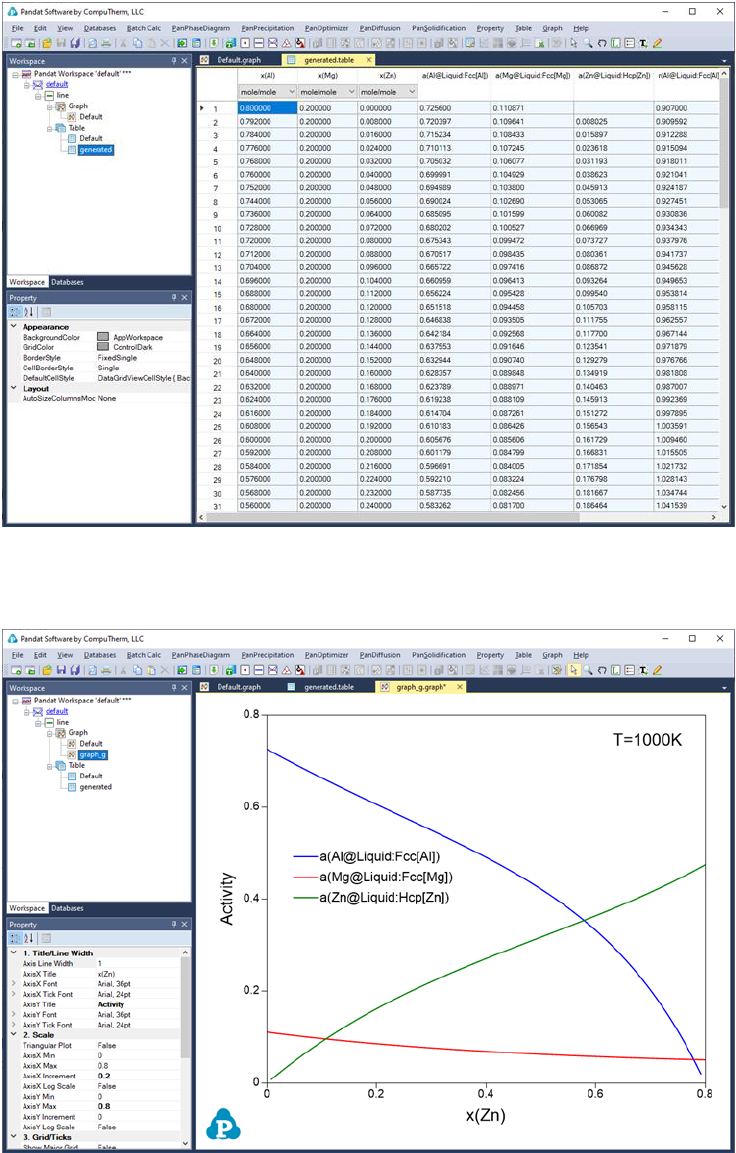Viewport: 736px width, 1153px height.
Task: Close the generated.table tab in the table window
Action: point(368,60)
